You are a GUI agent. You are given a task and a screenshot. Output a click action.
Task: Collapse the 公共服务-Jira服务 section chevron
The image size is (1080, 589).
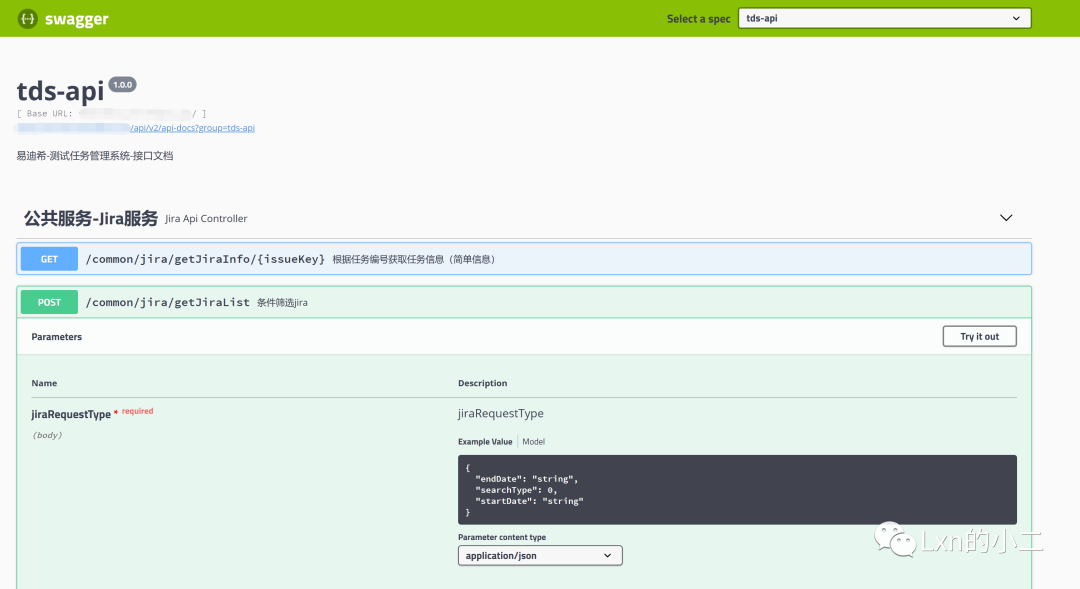tap(1006, 218)
